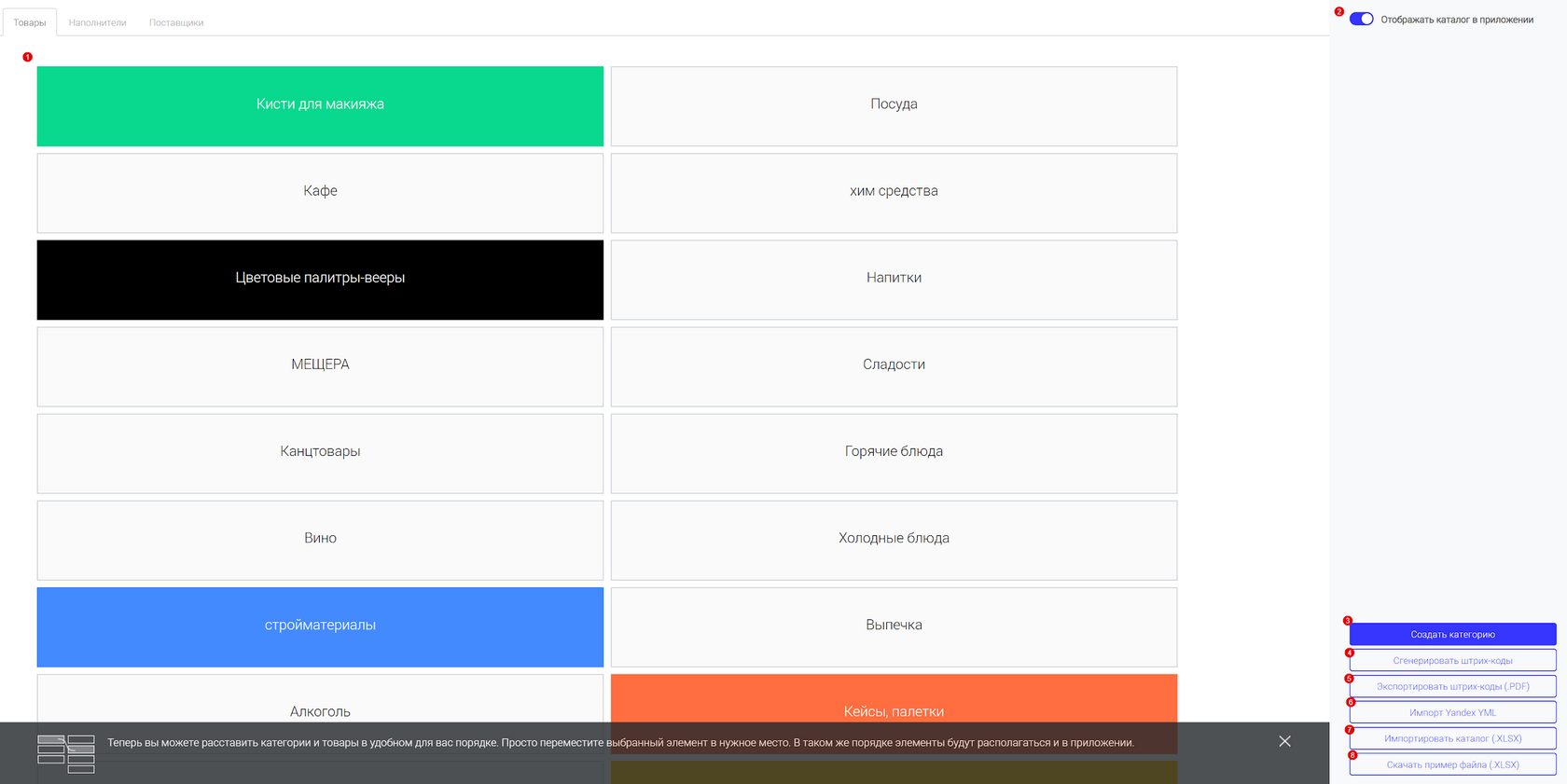Open the стройматериалы category tile
The width and height of the screenshot is (1567, 784).
(320, 626)
